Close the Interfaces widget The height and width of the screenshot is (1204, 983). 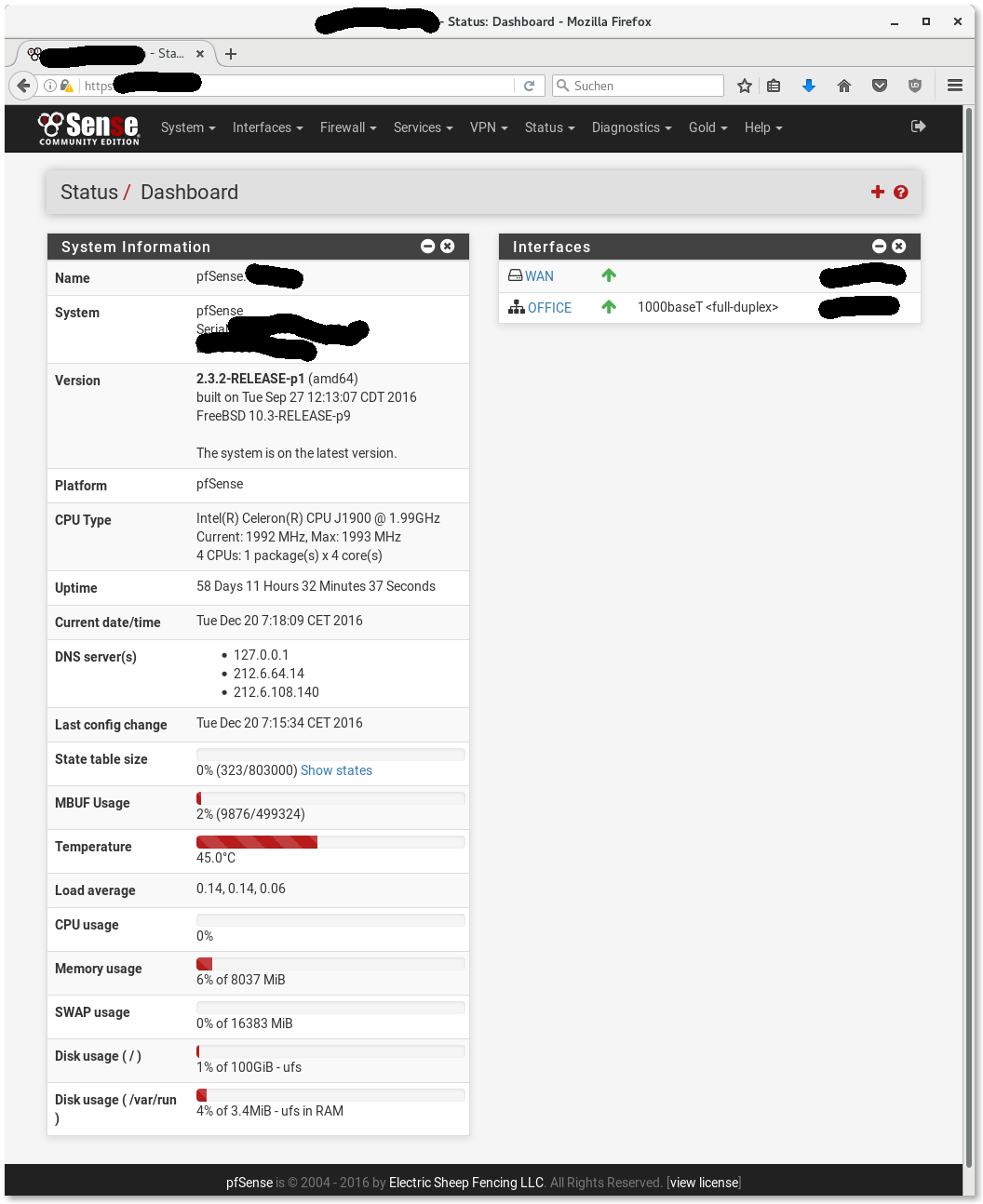pyautogui.click(x=898, y=247)
